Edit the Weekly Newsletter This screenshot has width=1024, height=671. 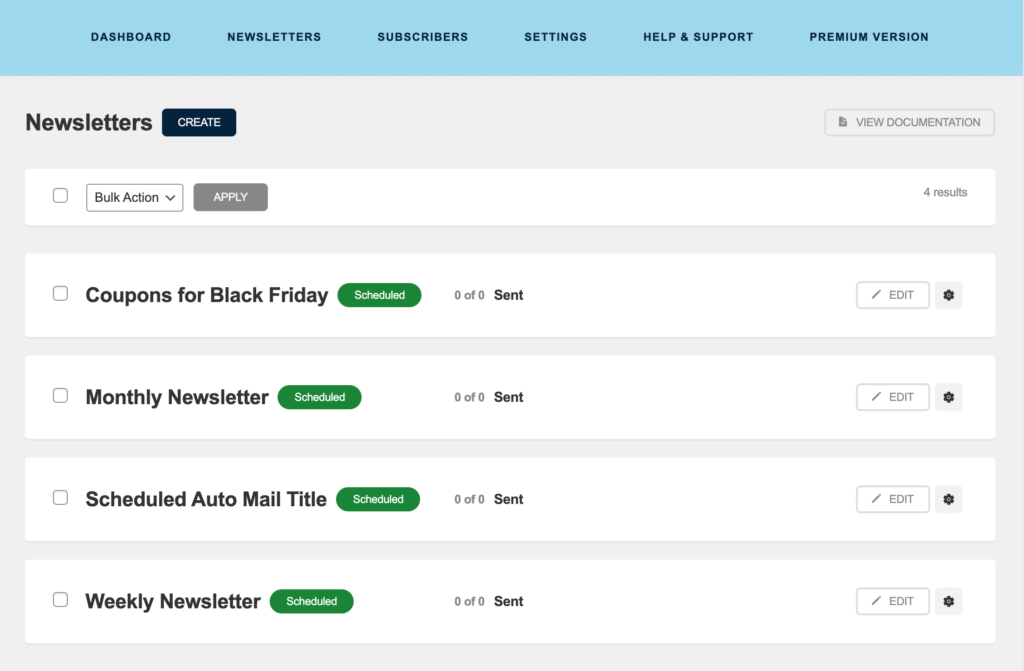893,601
